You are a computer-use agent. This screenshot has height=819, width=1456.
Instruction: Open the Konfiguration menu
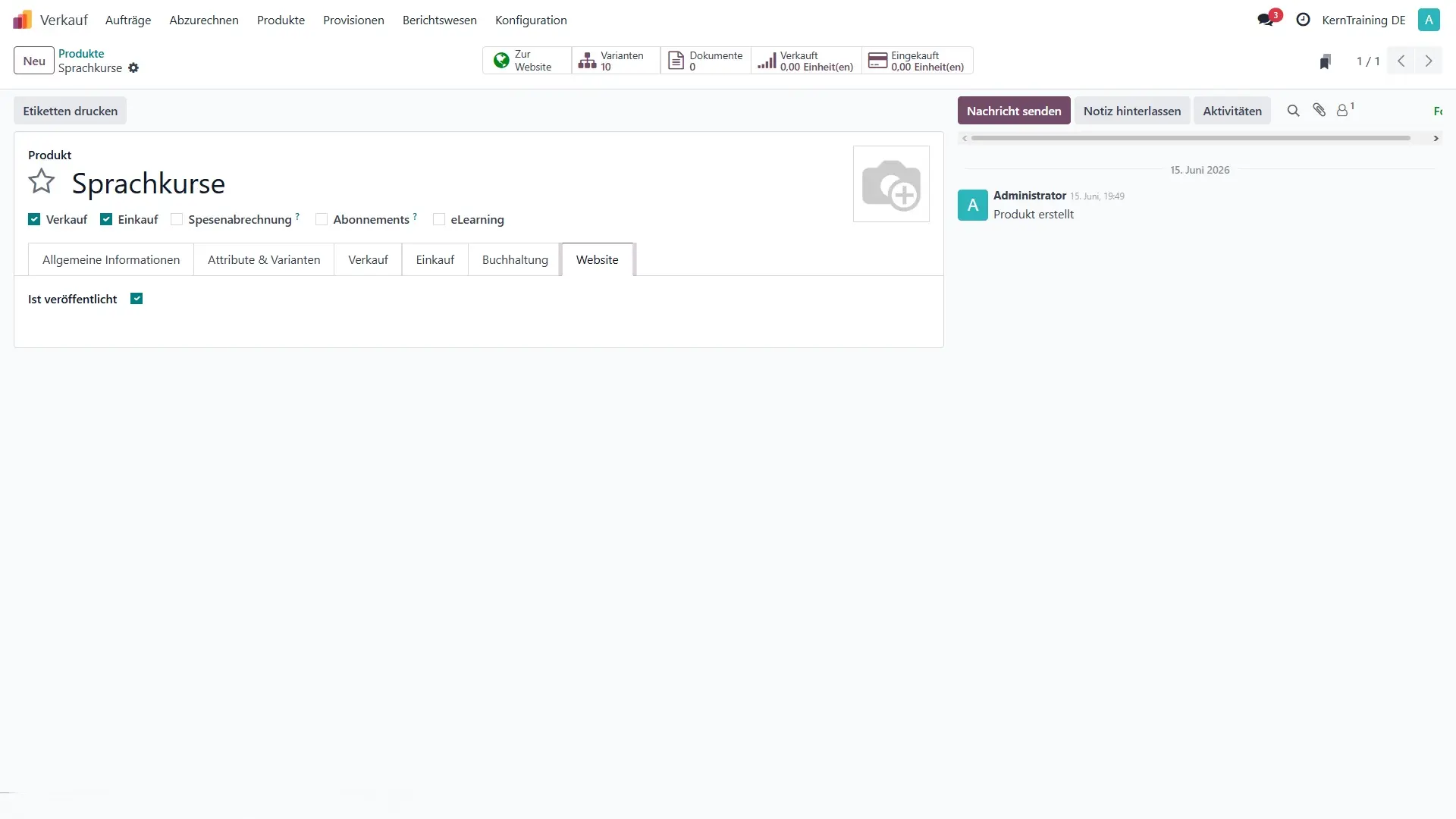click(531, 20)
